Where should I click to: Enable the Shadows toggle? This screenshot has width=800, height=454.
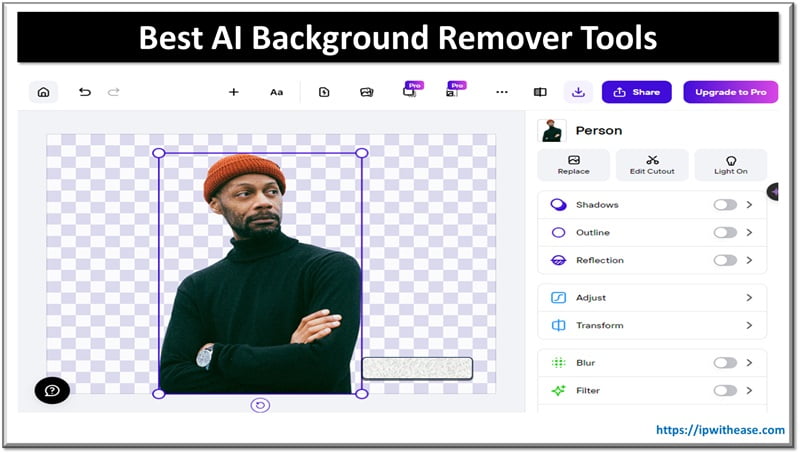point(725,205)
